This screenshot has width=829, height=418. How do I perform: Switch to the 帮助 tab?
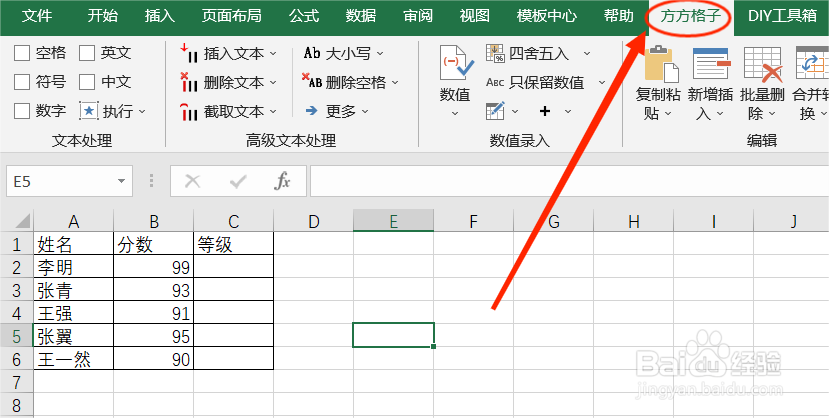(x=619, y=16)
